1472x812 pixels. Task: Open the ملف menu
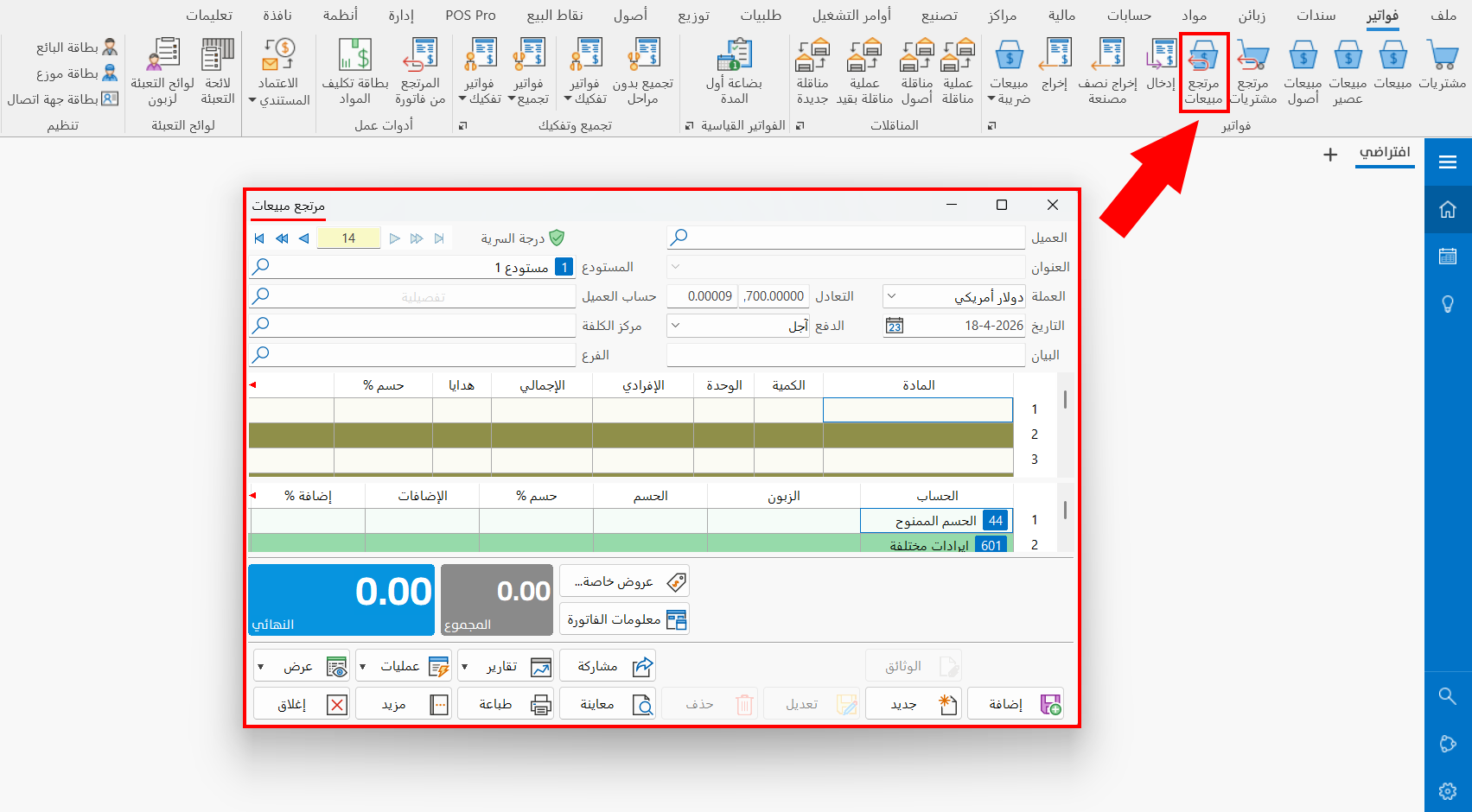tap(1443, 16)
